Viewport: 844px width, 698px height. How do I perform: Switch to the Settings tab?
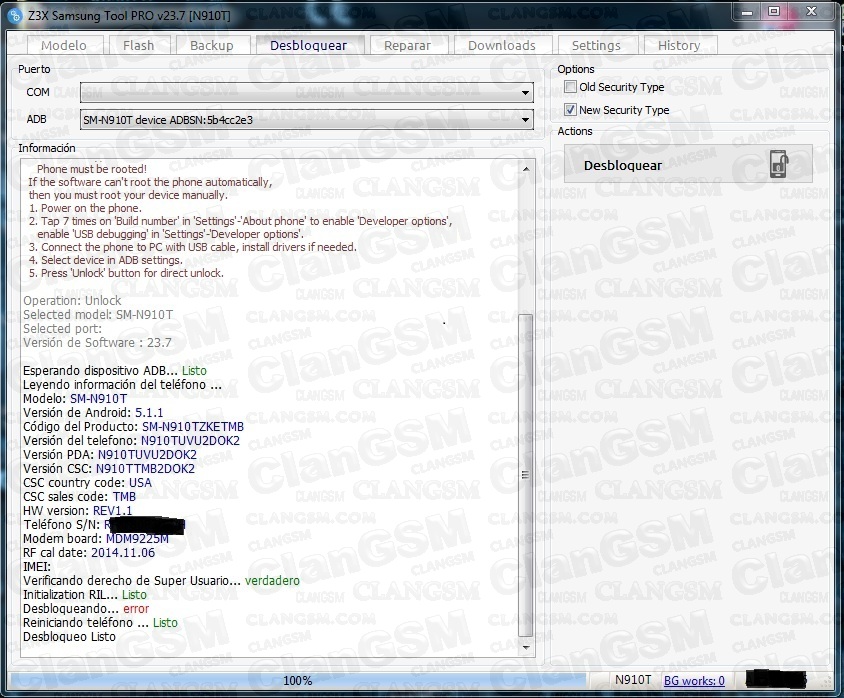596,45
